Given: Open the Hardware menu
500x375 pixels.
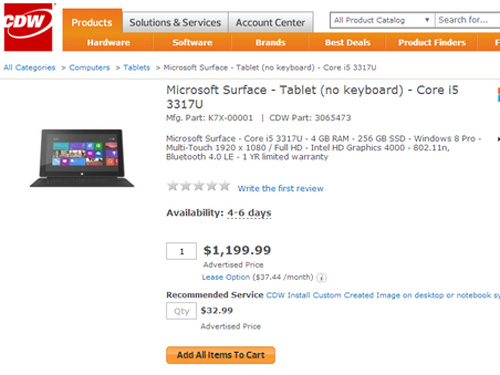Looking at the screenshot, I should (x=108, y=43).
